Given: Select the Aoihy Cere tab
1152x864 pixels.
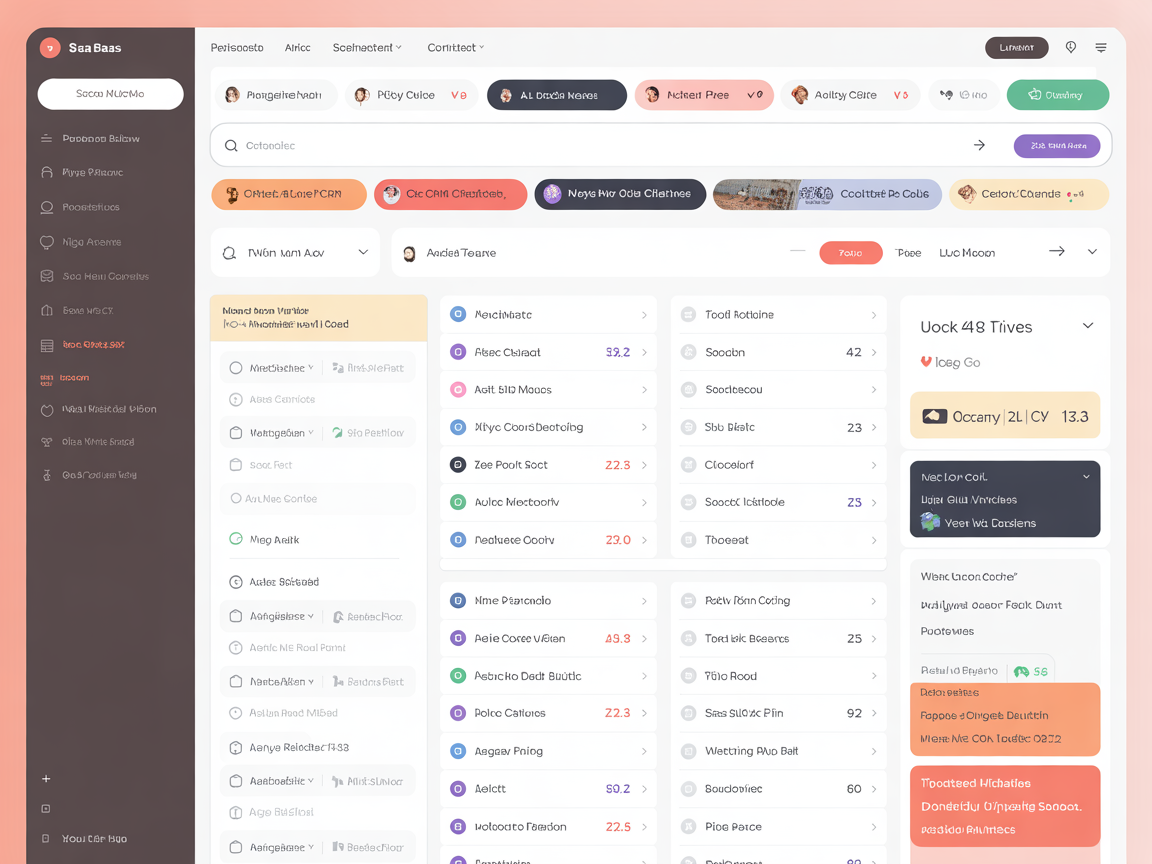Looking at the screenshot, I should click(x=850, y=95).
